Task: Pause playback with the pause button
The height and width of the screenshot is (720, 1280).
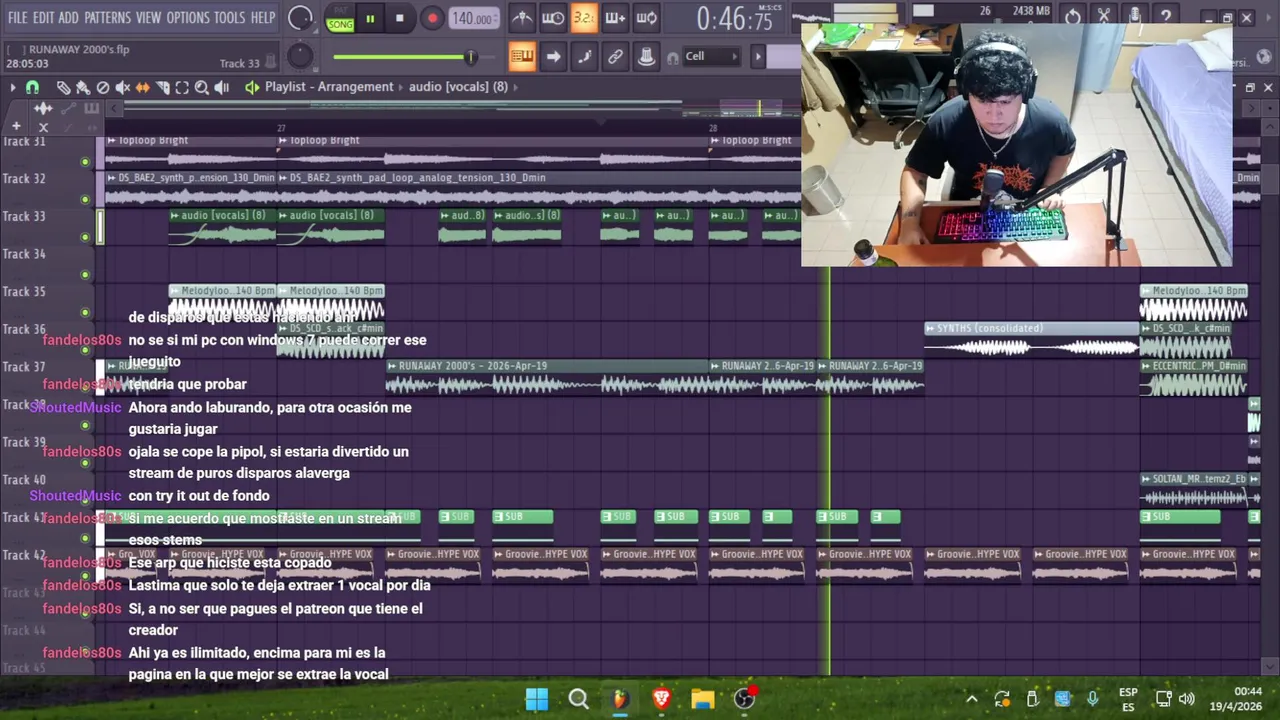Action: (x=370, y=18)
